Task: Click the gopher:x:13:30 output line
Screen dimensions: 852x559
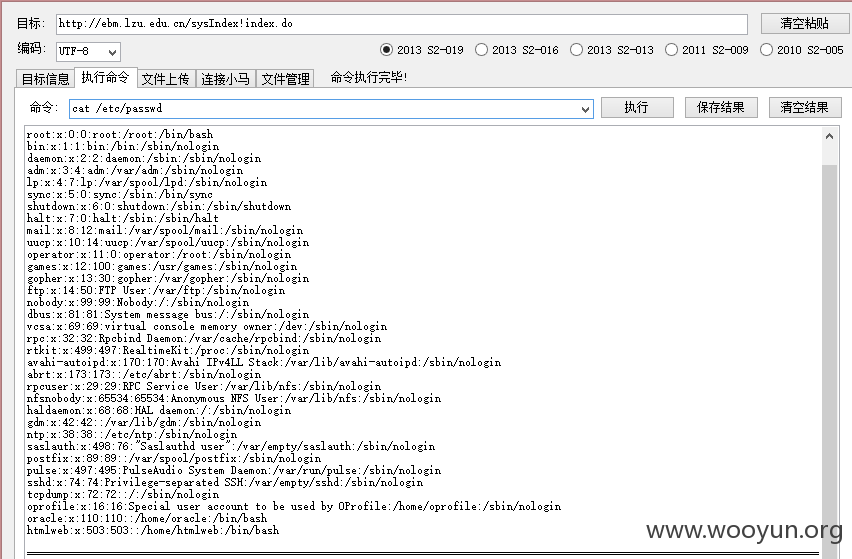Action: tap(168, 278)
